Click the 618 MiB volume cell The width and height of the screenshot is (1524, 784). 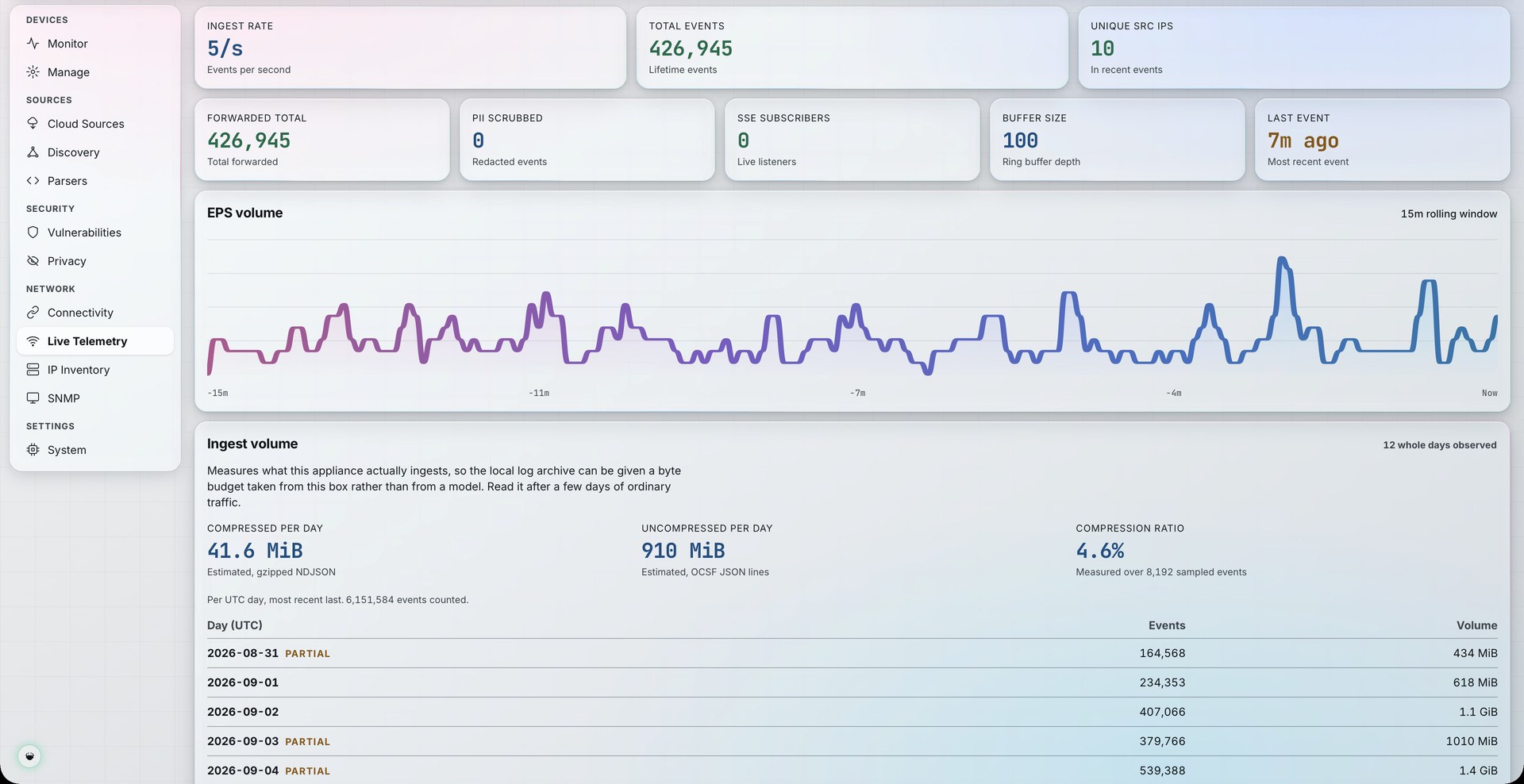tap(1476, 682)
